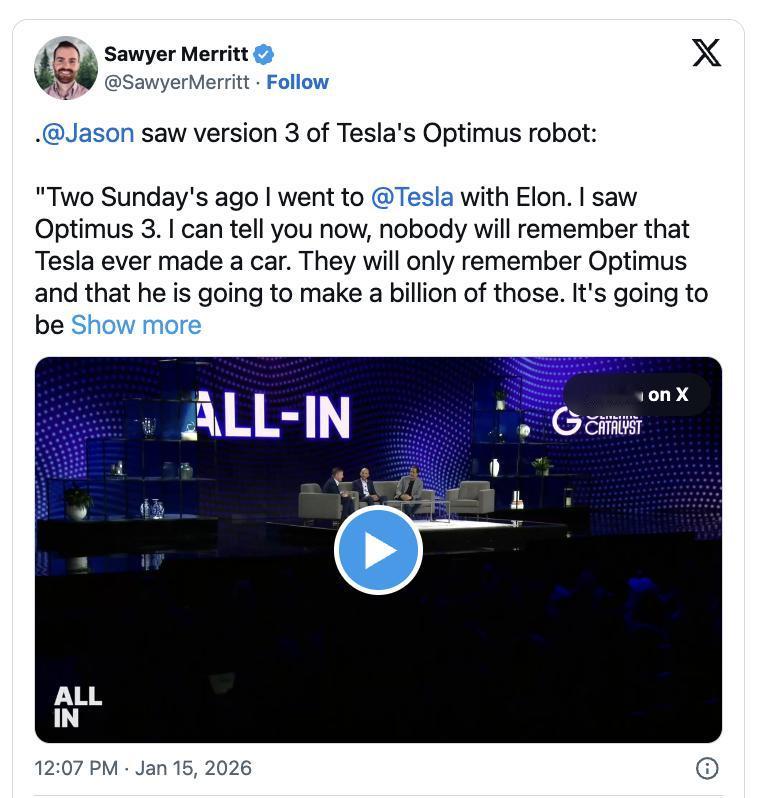
Task: Click the info icon beside the timestamp
Action: [x=706, y=768]
